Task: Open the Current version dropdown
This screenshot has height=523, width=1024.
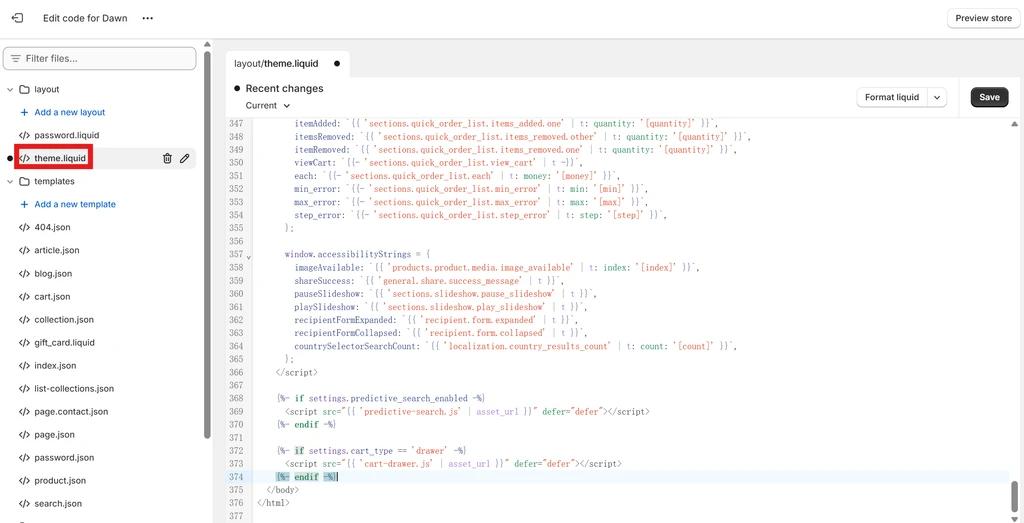Action: coord(268,106)
